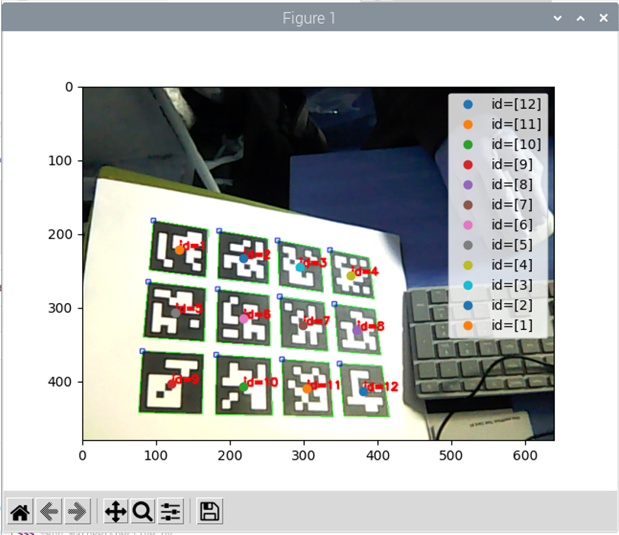Roll up window using the down chevron

click(x=557, y=18)
